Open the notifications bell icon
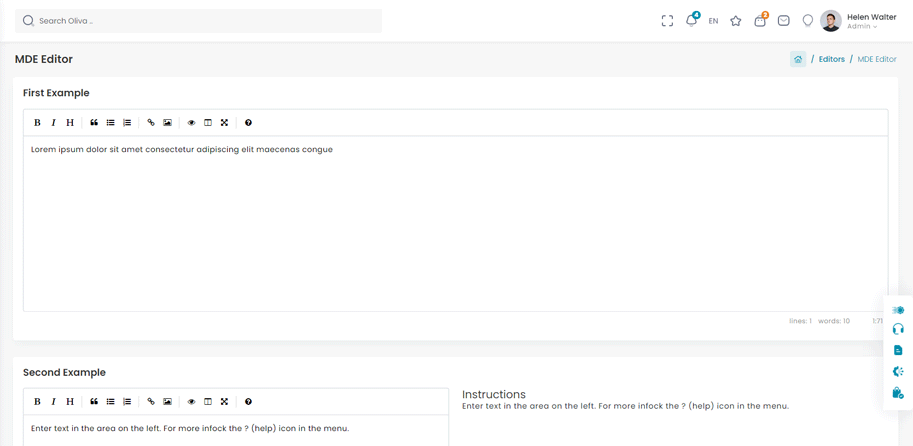Image resolution: width=913 pixels, height=446 pixels. (x=690, y=20)
